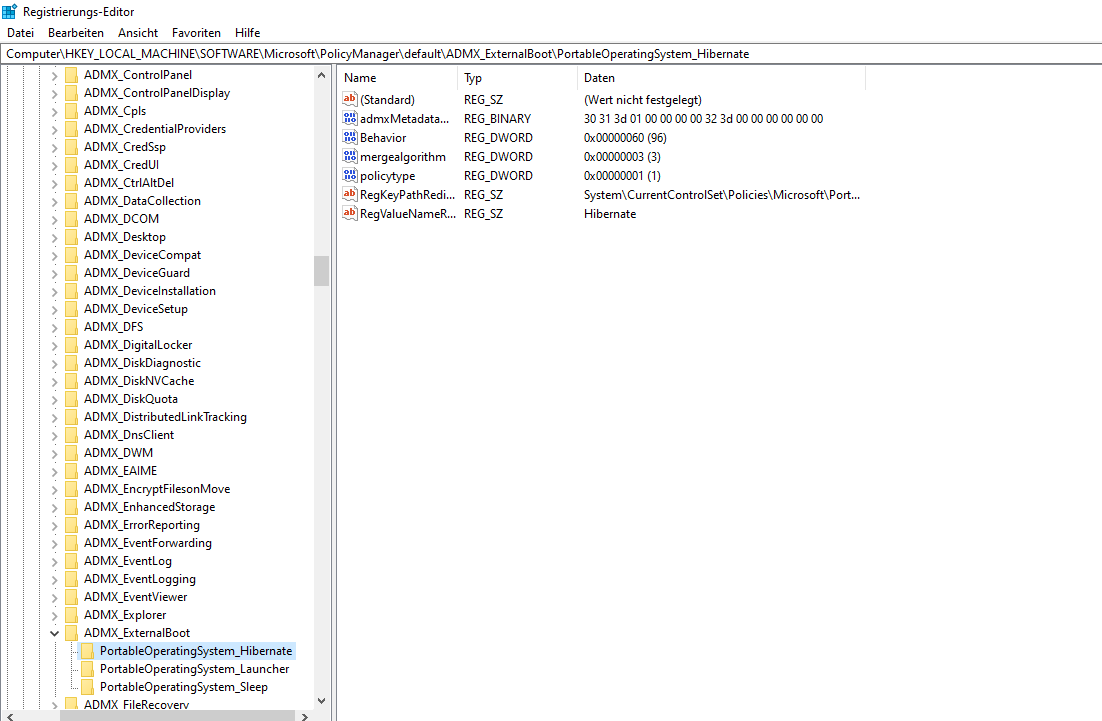Select the ADMX_DeviceCompat tree item
The width and height of the screenshot is (1102, 721).
[142, 254]
